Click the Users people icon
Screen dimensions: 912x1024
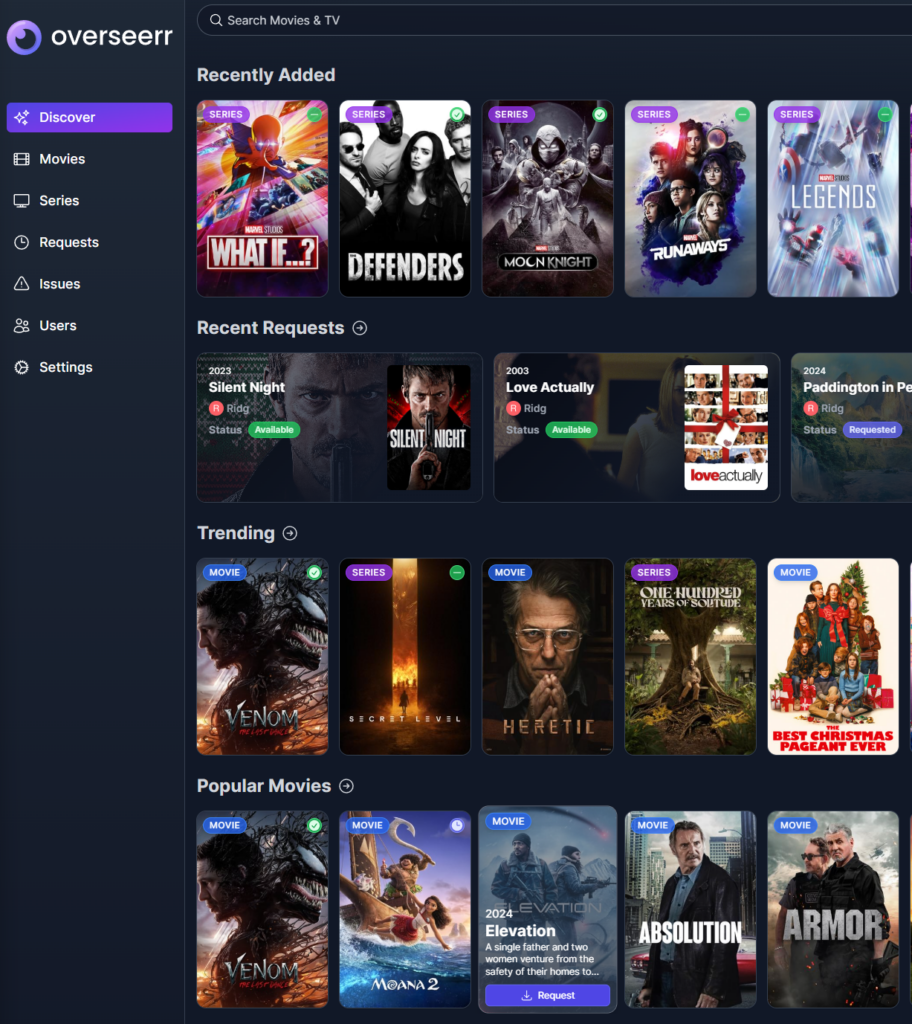[21, 326]
